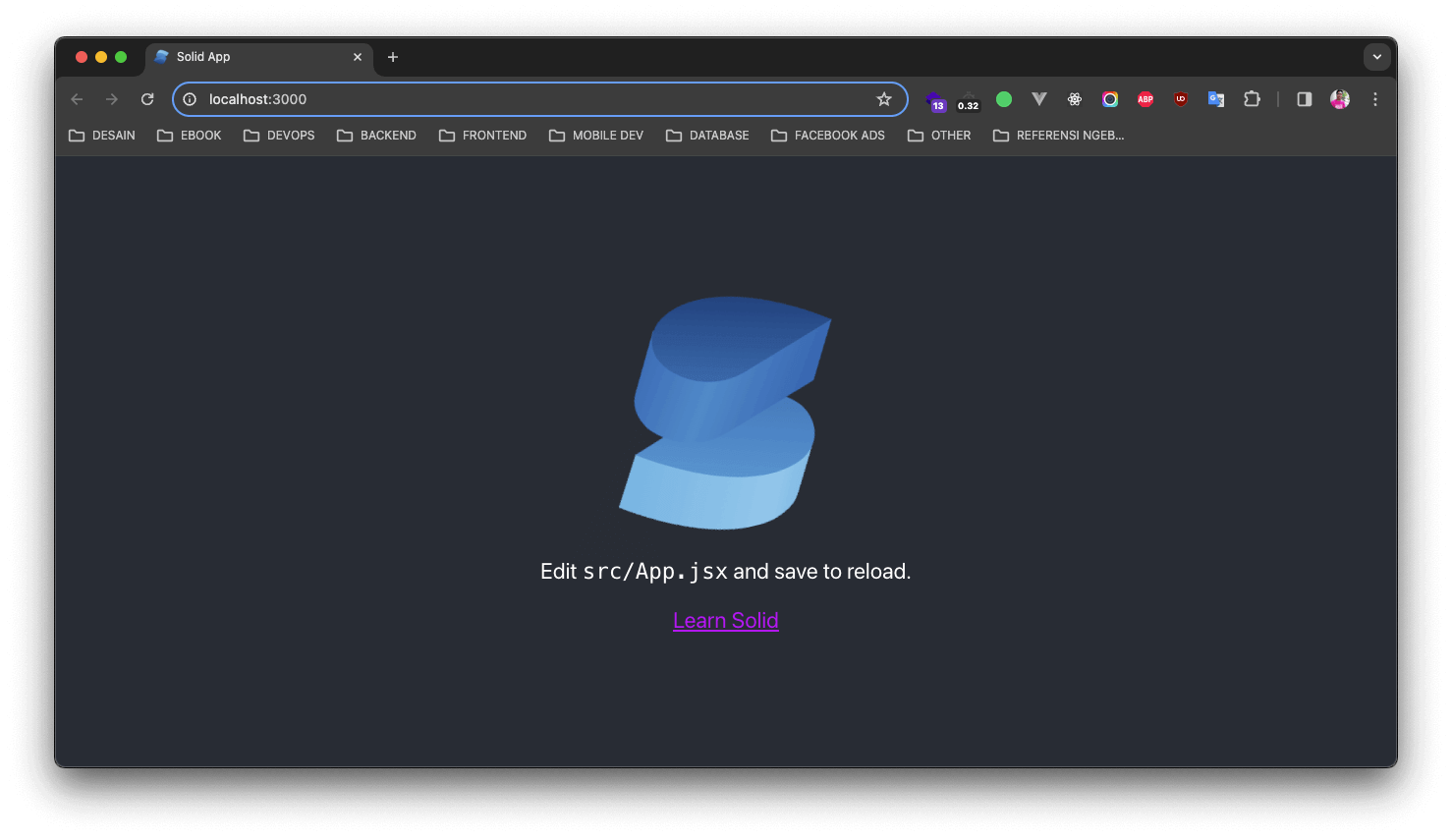Minimize window with the yellow button
This screenshot has width=1452, height=840.
(x=101, y=57)
